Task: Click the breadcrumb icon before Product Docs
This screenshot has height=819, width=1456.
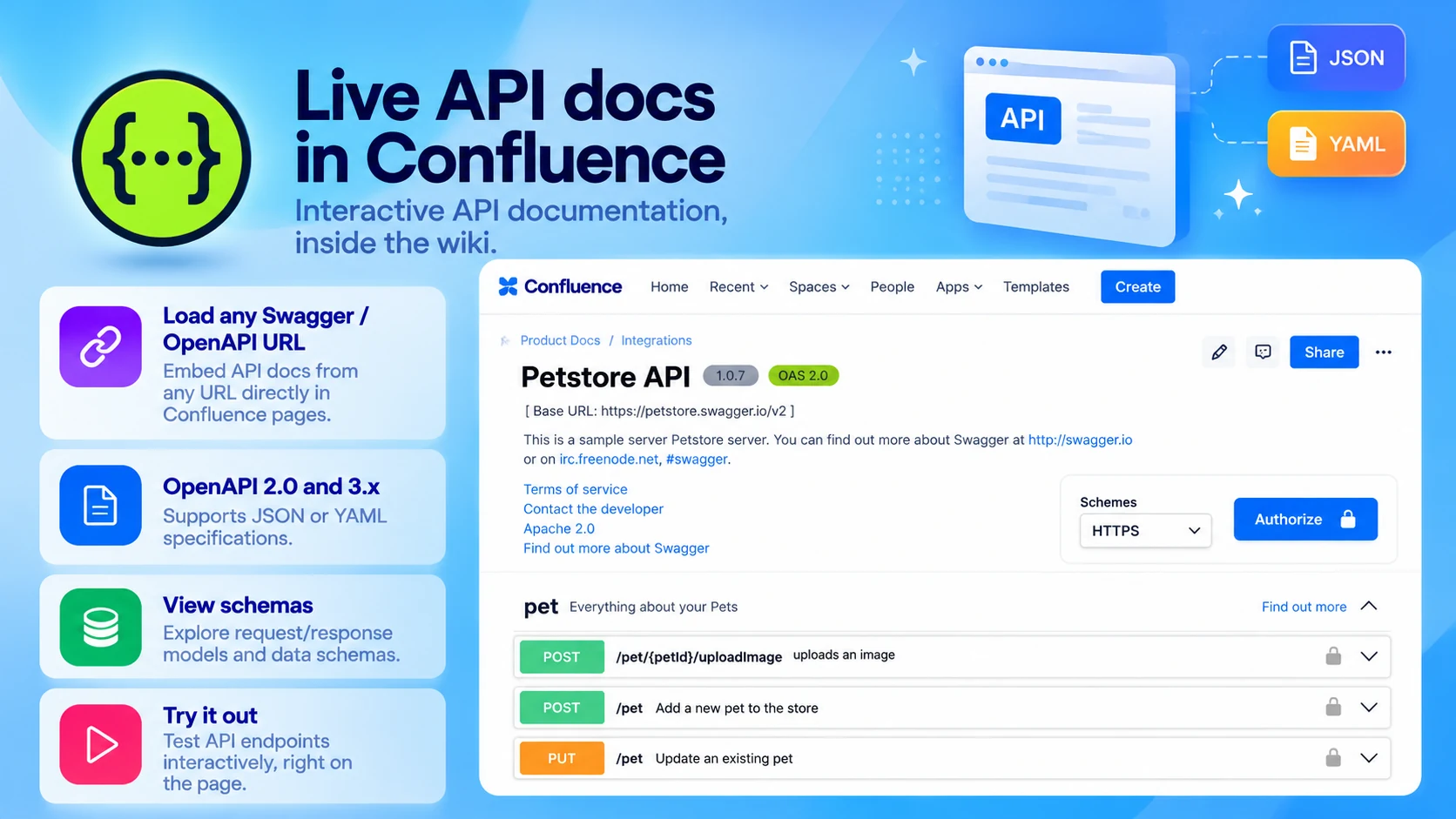Action: click(x=505, y=340)
